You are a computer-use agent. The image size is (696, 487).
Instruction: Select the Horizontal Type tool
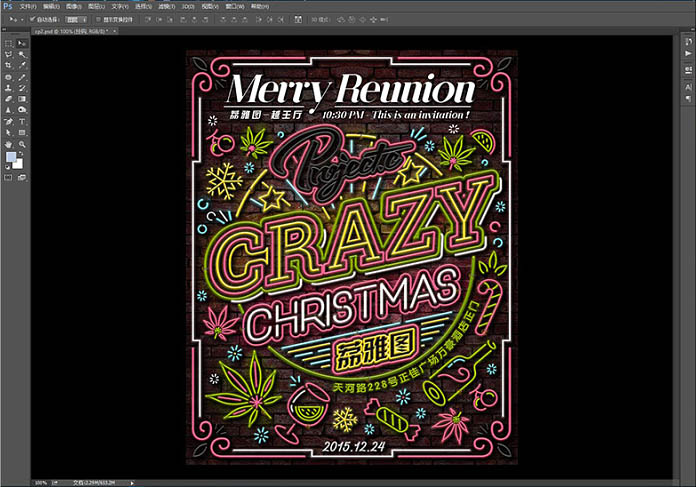pyautogui.click(x=22, y=121)
